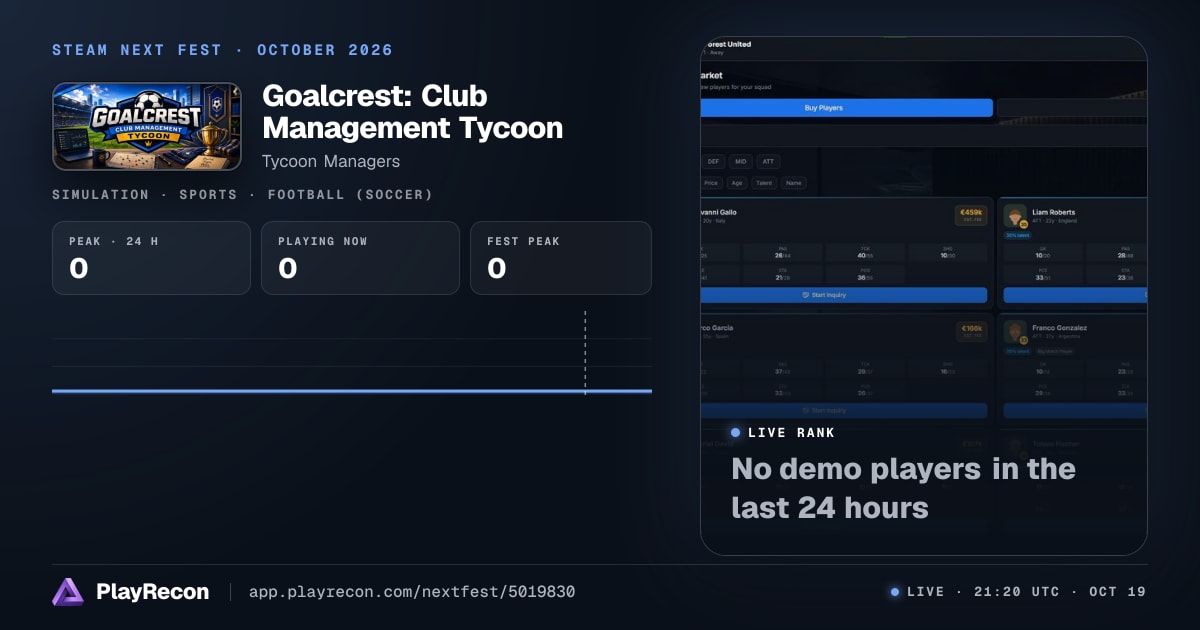Click the Liam Roberts player name
This screenshot has width=1200, height=630.
coord(1053,212)
